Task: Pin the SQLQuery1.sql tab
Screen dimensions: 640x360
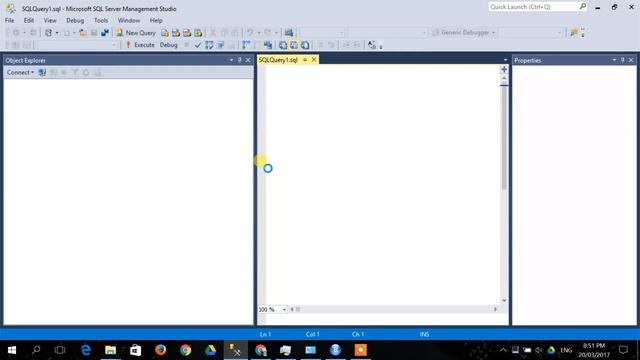Action: point(305,60)
